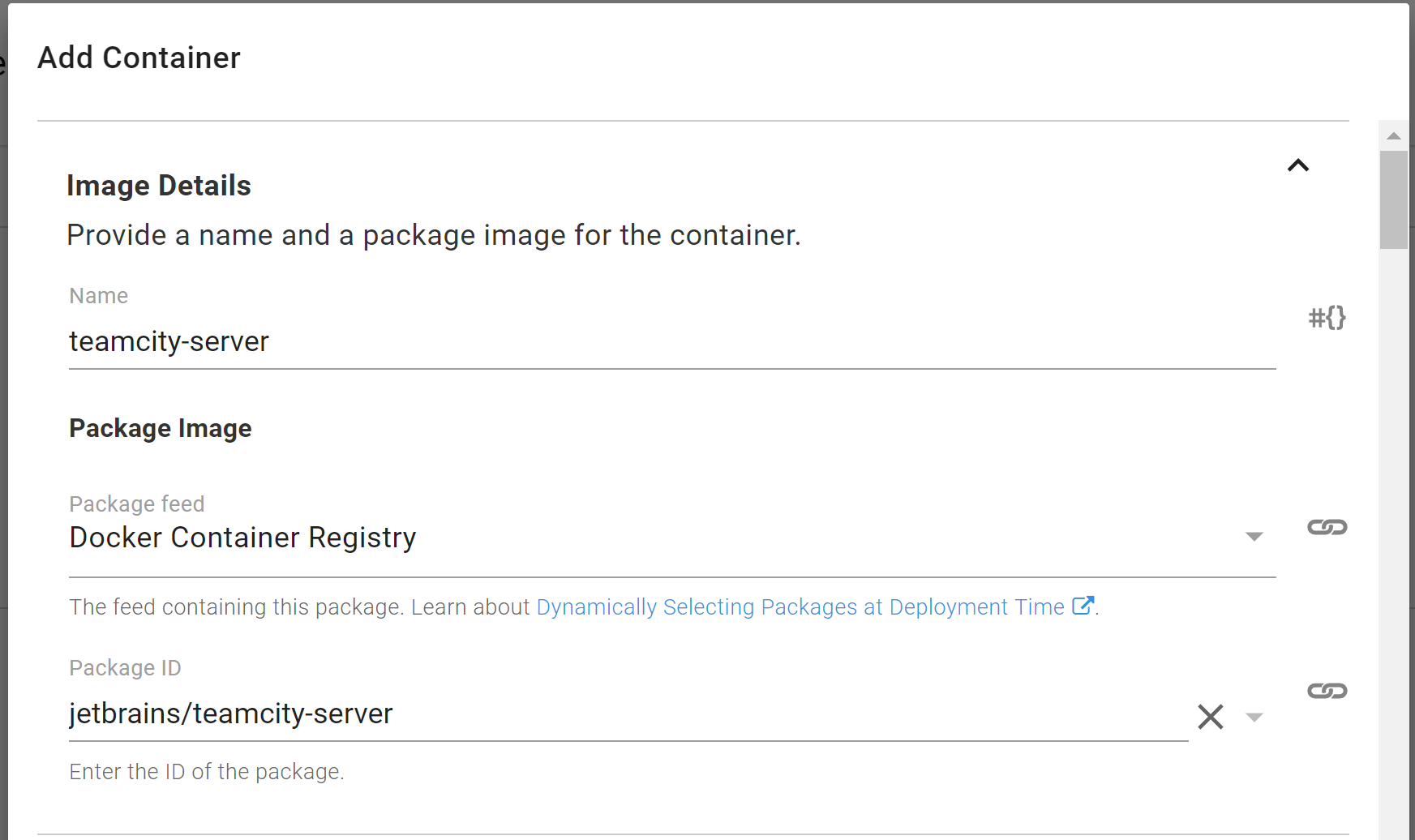Click the vertical scrollbar thumb
This screenshot has width=1415, height=840.
click(x=1394, y=199)
